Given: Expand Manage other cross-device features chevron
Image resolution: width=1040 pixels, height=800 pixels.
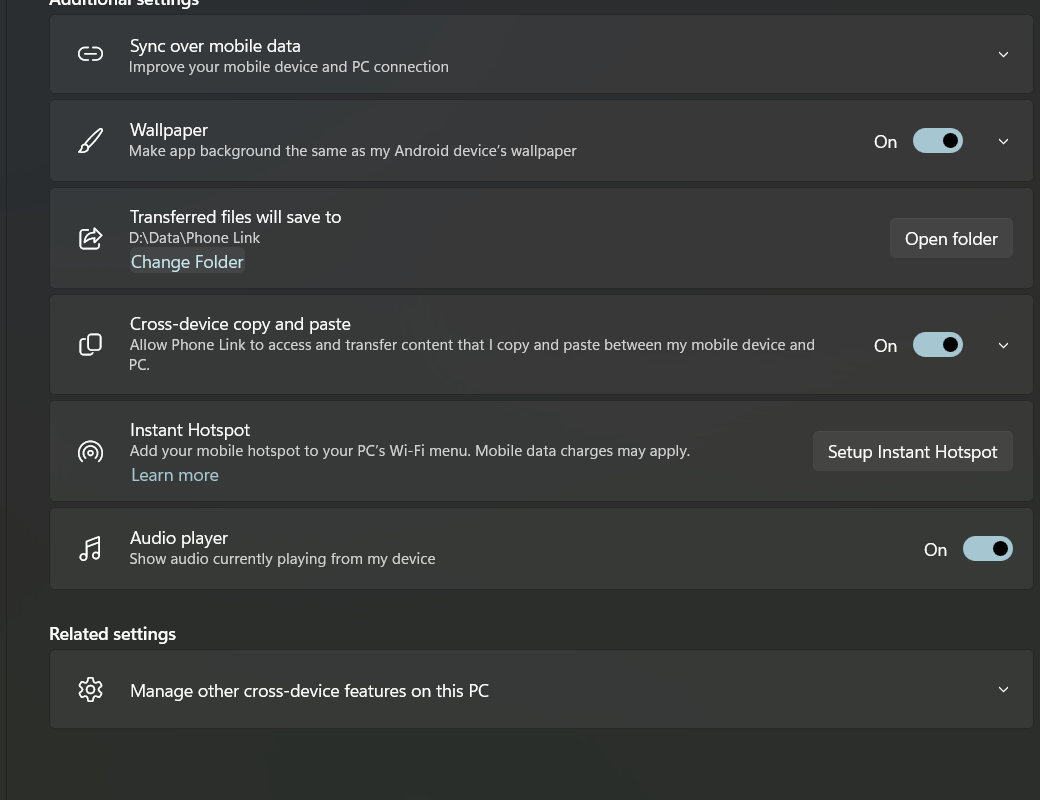Looking at the screenshot, I should pyautogui.click(x=1003, y=689).
